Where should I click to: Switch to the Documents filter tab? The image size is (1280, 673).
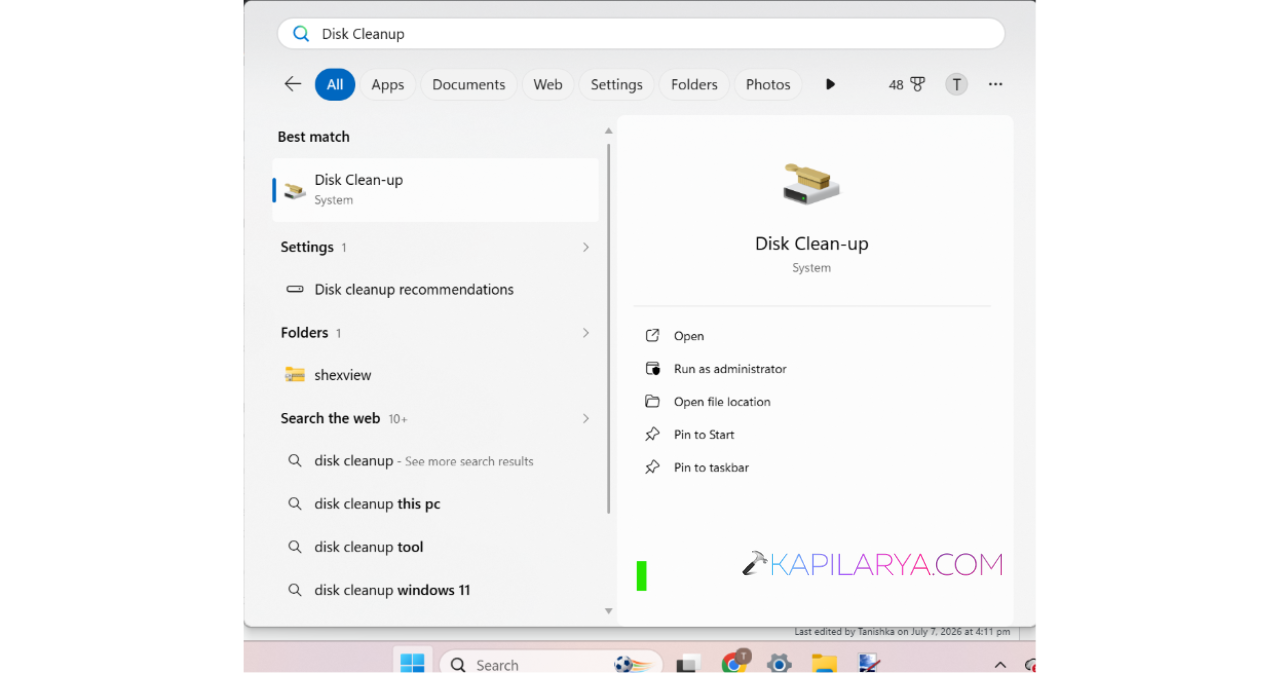pyautogui.click(x=469, y=85)
